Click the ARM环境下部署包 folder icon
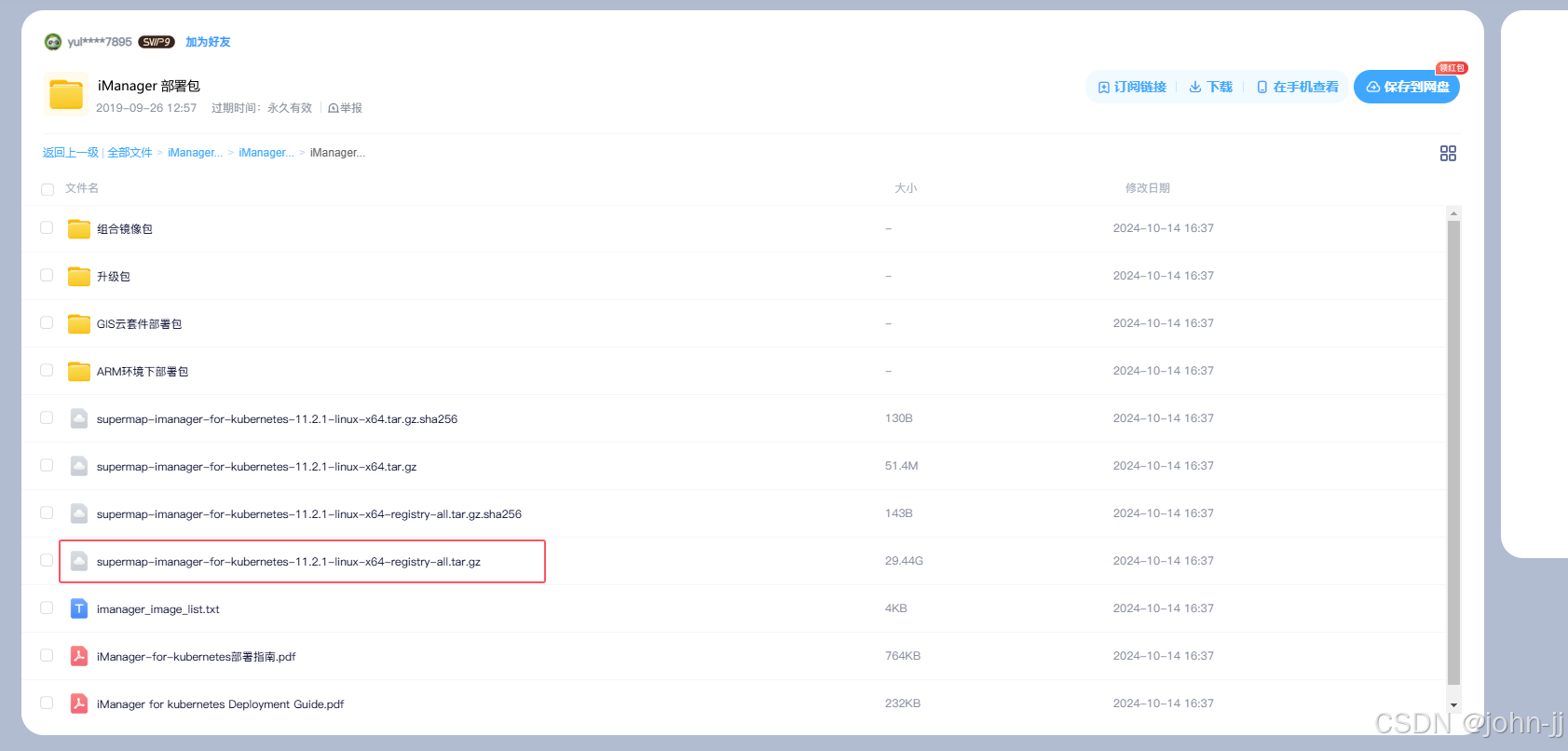1568x751 pixels. click(79, 371)
